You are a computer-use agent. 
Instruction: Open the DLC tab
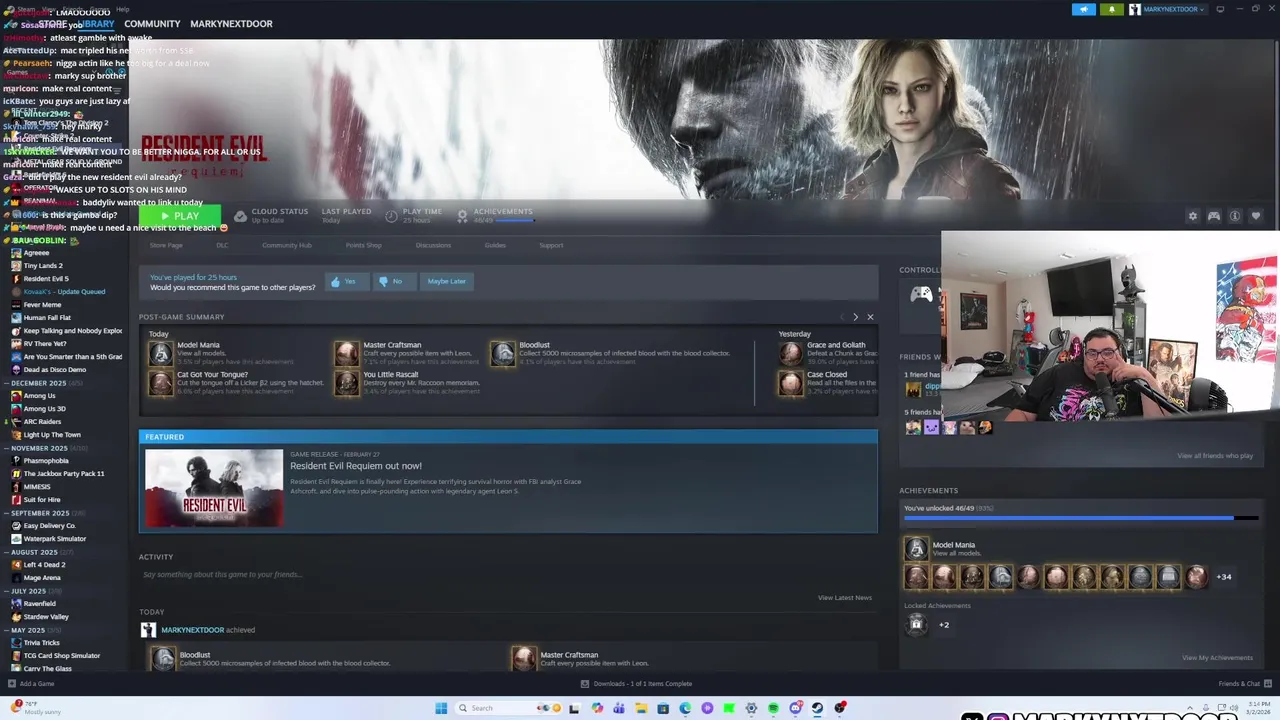tap(222, 245)
